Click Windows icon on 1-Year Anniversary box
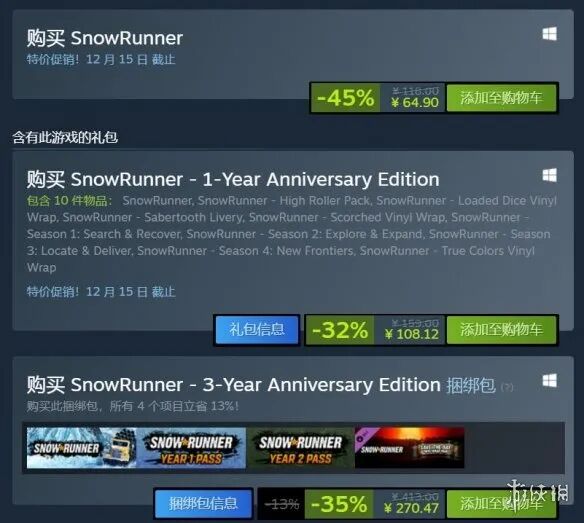This screenshot has width=584, height=523. coord(549,175)
